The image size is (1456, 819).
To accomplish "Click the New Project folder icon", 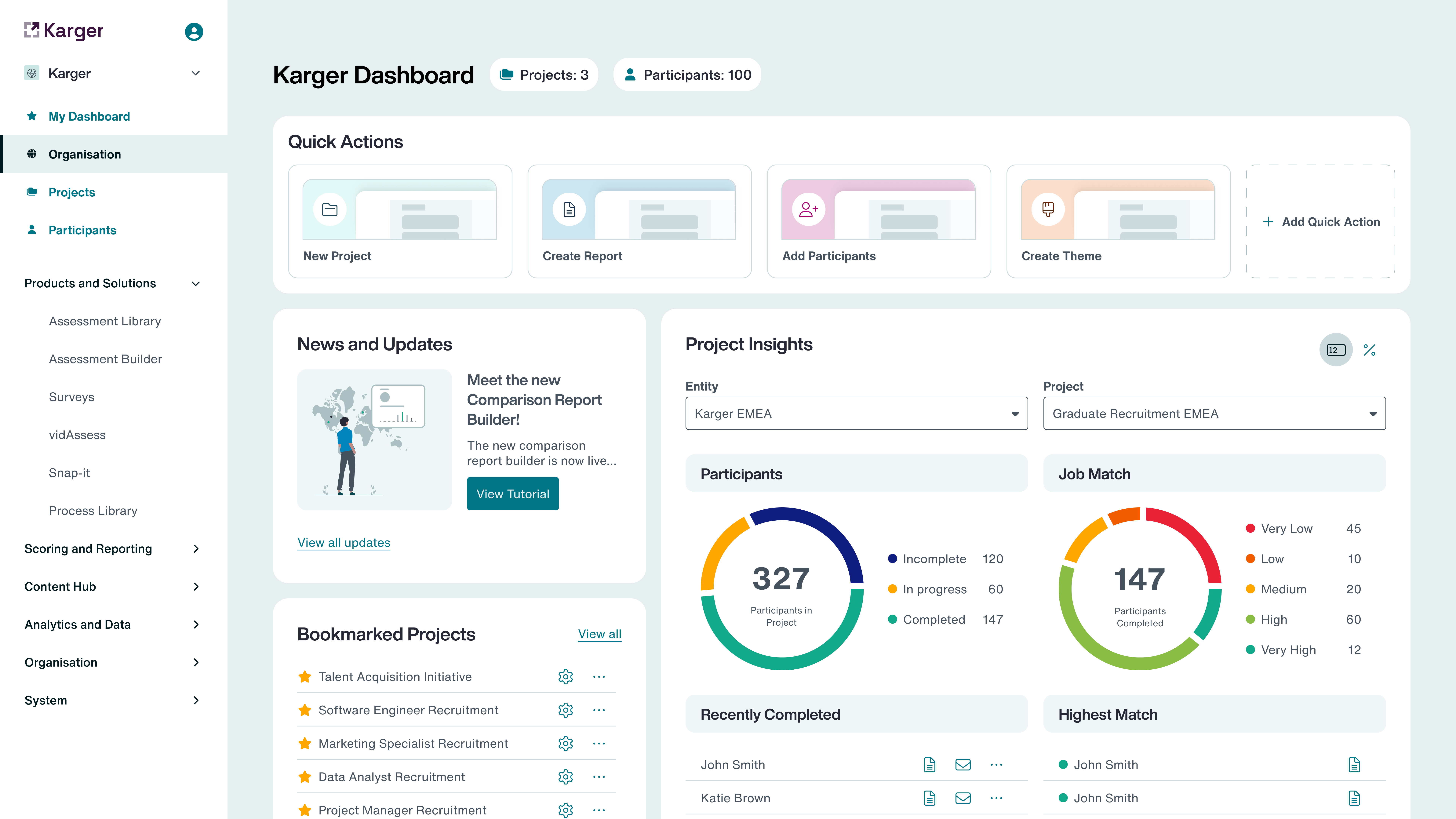I will click(x=329, y=210).
